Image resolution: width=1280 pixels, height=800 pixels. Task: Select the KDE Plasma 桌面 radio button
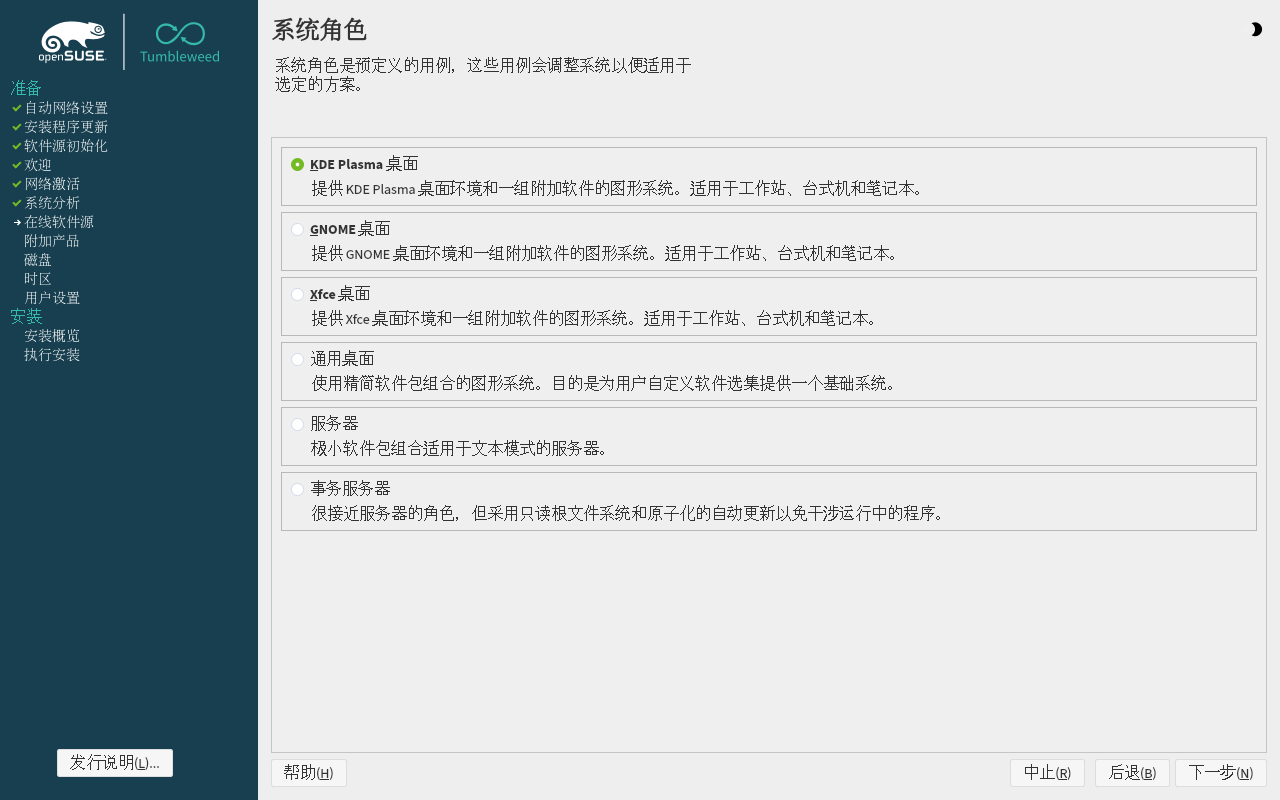[x=297, y=164]
